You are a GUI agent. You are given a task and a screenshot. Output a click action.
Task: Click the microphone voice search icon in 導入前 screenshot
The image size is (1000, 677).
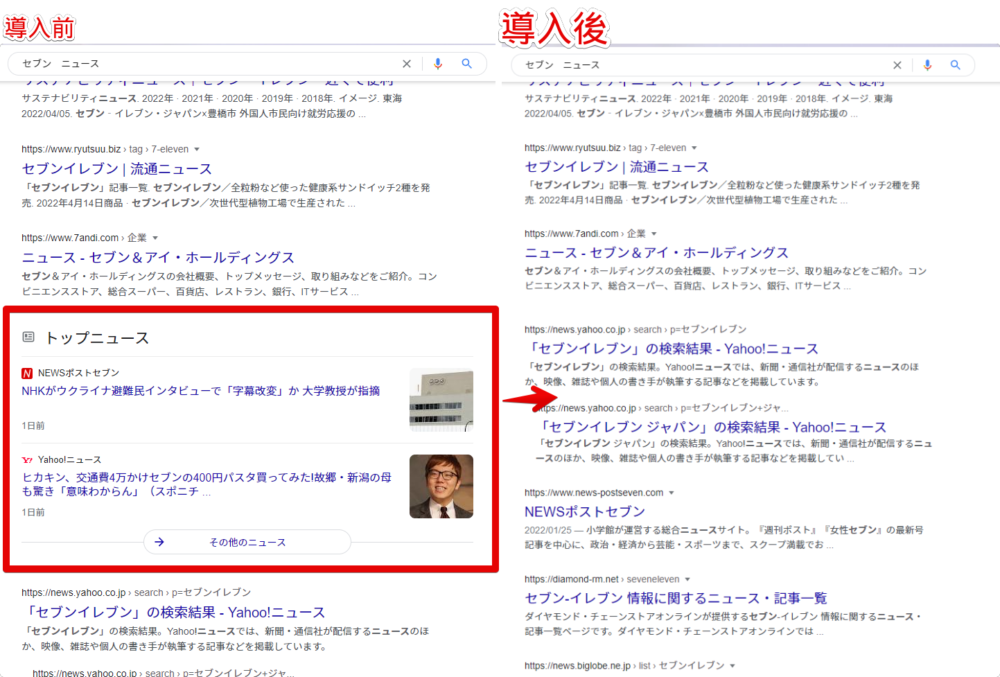[x=437, y=64]
